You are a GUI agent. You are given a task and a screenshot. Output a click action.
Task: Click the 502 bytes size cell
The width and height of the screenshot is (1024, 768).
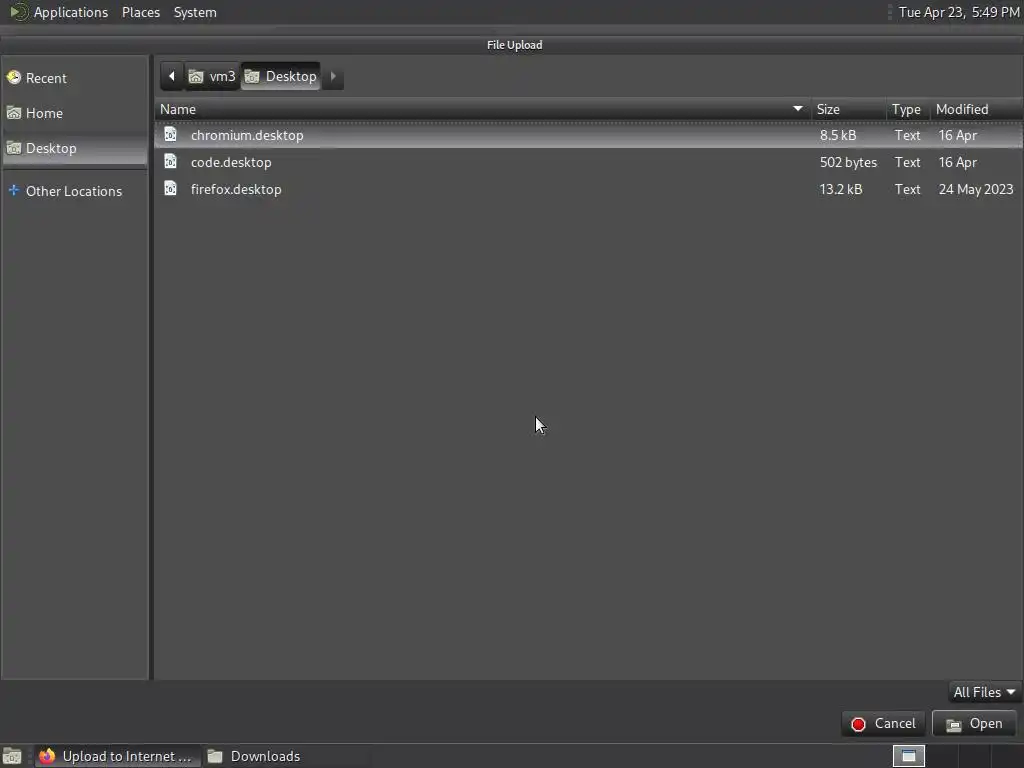click(x=848, y=162)
